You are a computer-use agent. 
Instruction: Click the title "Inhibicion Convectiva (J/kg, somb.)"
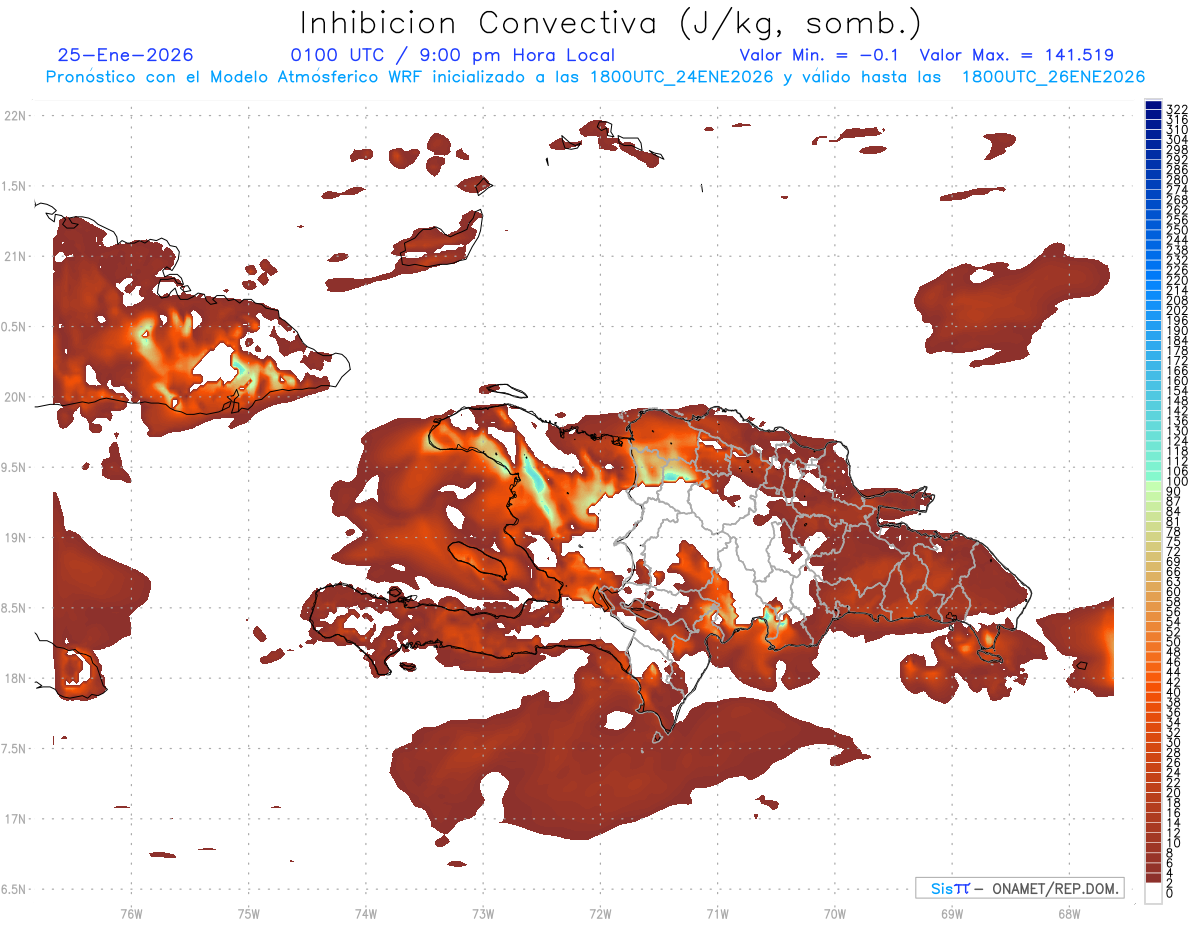point(611,23)
